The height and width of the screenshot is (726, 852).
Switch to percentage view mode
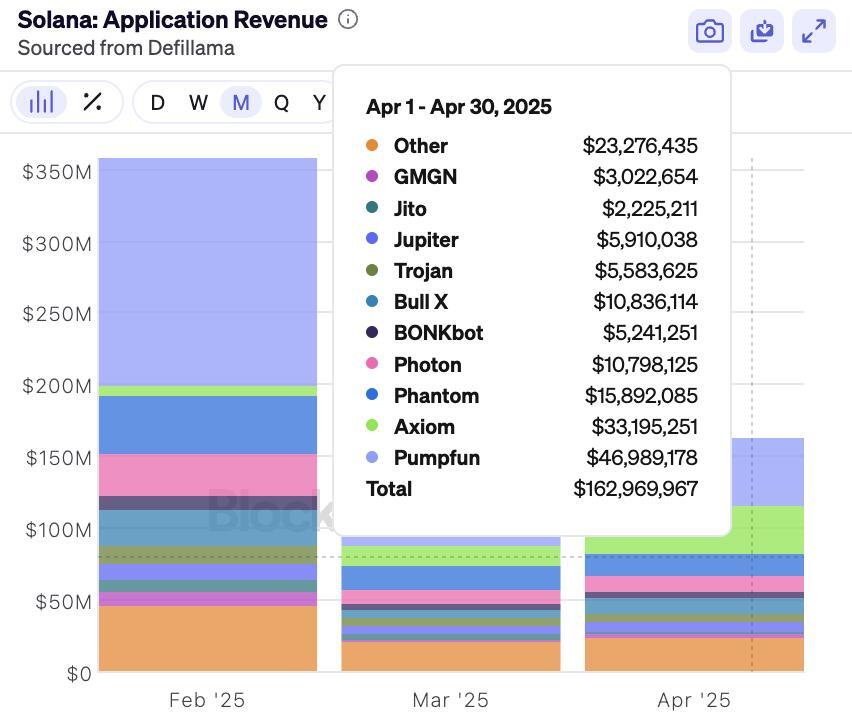click(x=92, y=102)
